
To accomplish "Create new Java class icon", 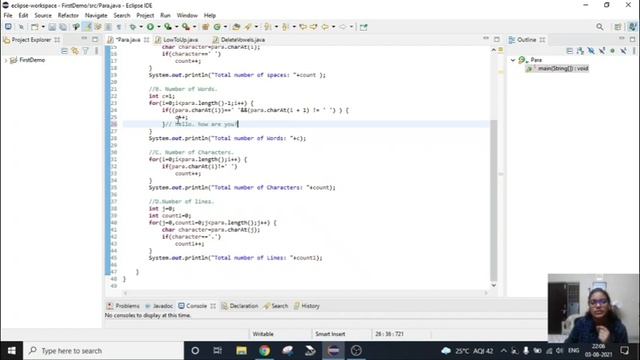I will (217, 27).
